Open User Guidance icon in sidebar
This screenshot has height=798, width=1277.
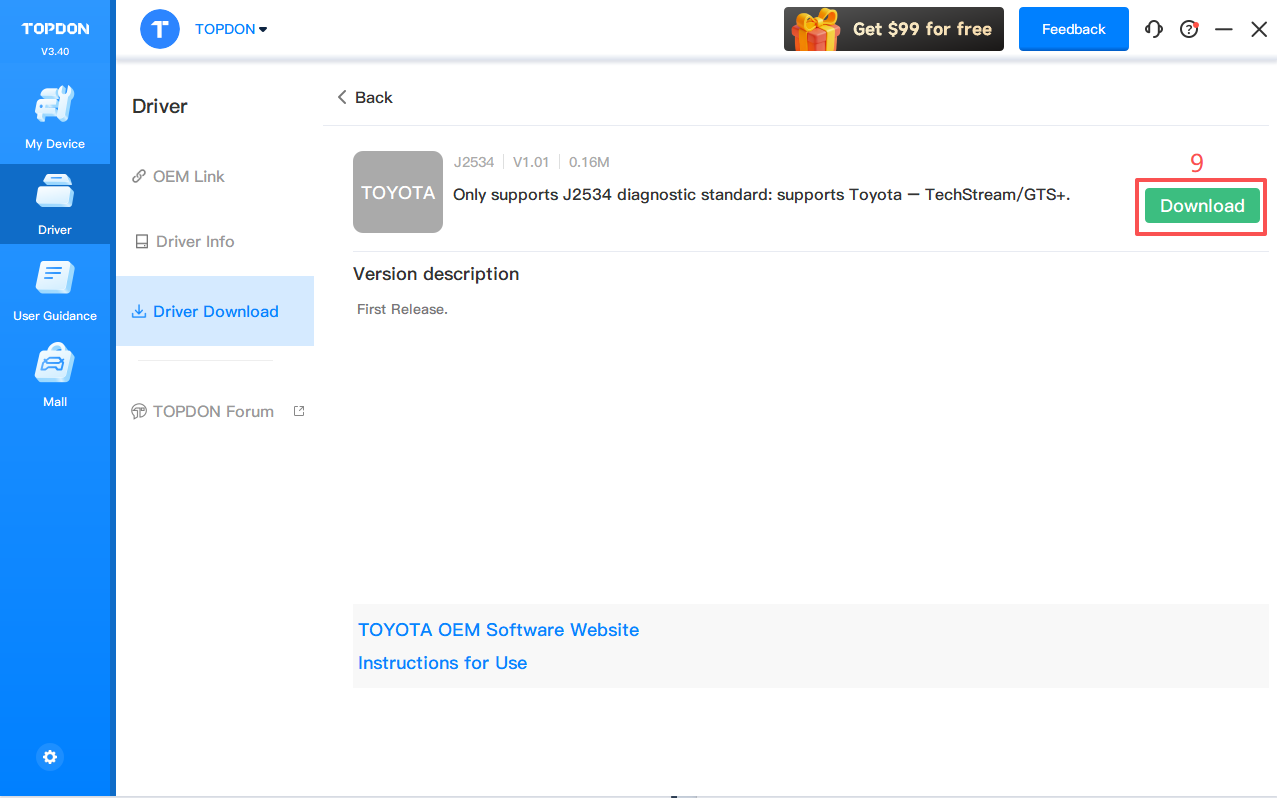pos(55,279)
